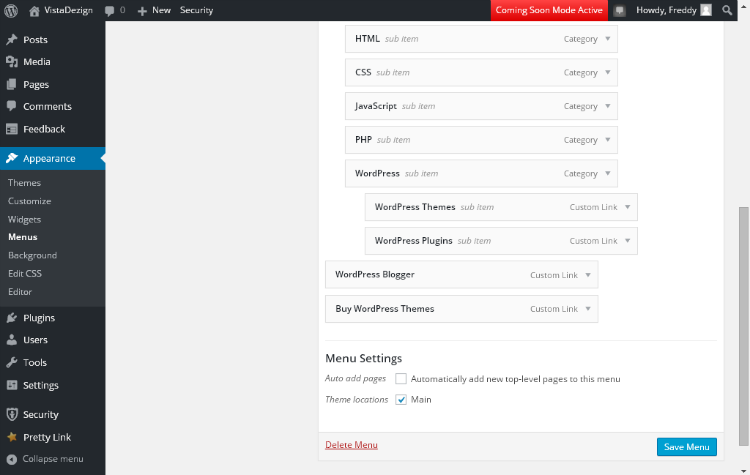
Task: Enable Automatically add new top-level pages checkbox
Action: [401, 379]
